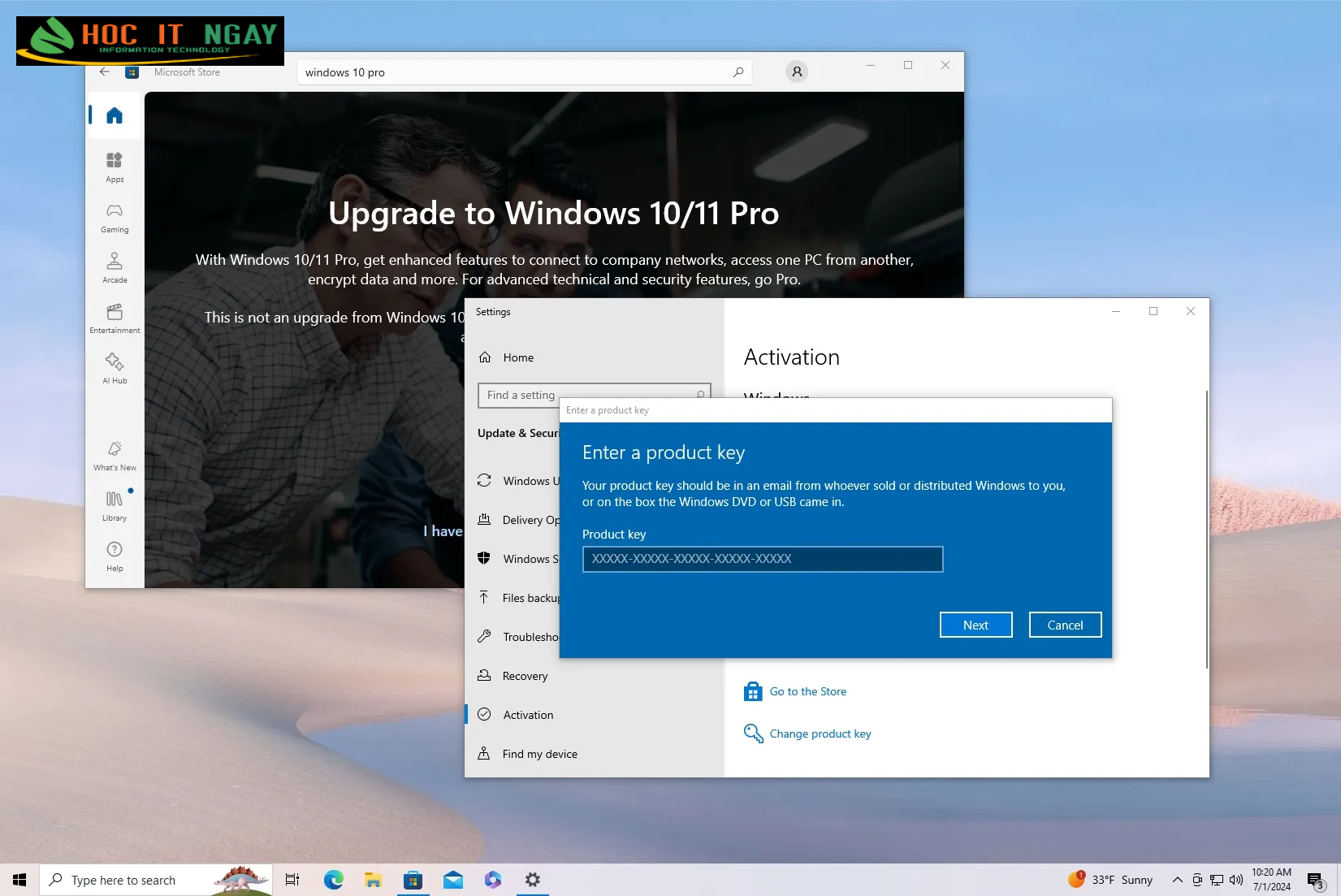Click Cancel in product key dialog

pyautogui.click(x=1065, y=625)
